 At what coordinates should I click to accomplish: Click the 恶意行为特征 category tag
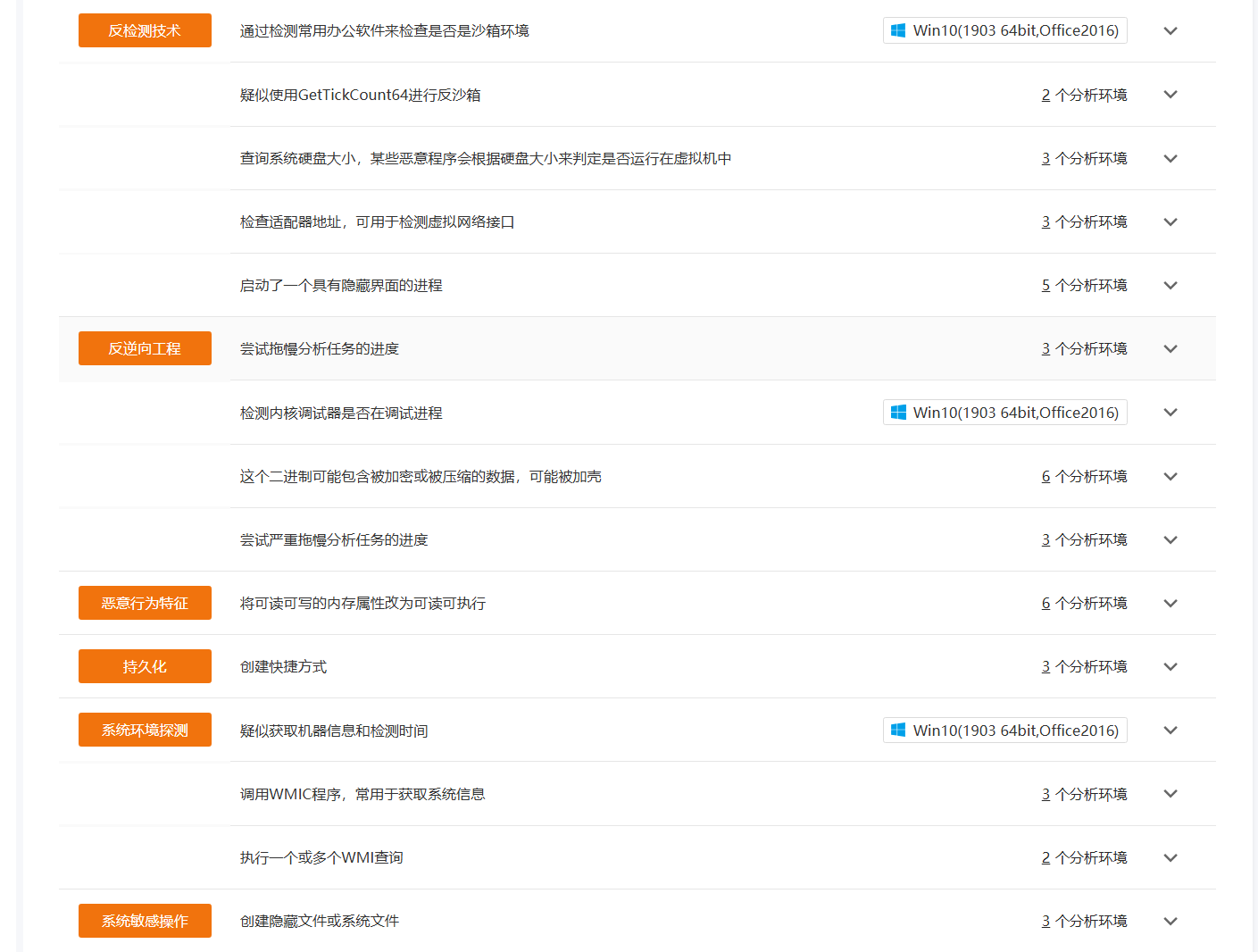pyautogui.click(x=145, y=603)
